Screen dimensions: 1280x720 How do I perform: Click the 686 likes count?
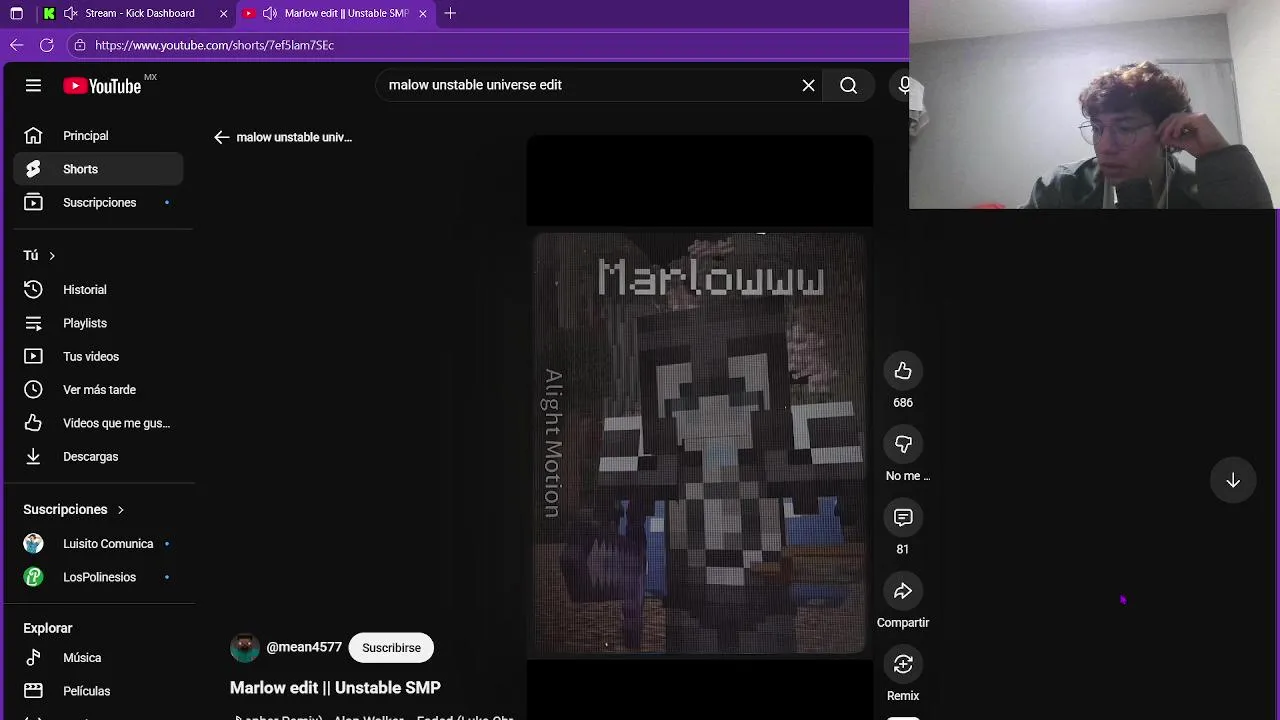pyautogui.click(x=903, y=403)
